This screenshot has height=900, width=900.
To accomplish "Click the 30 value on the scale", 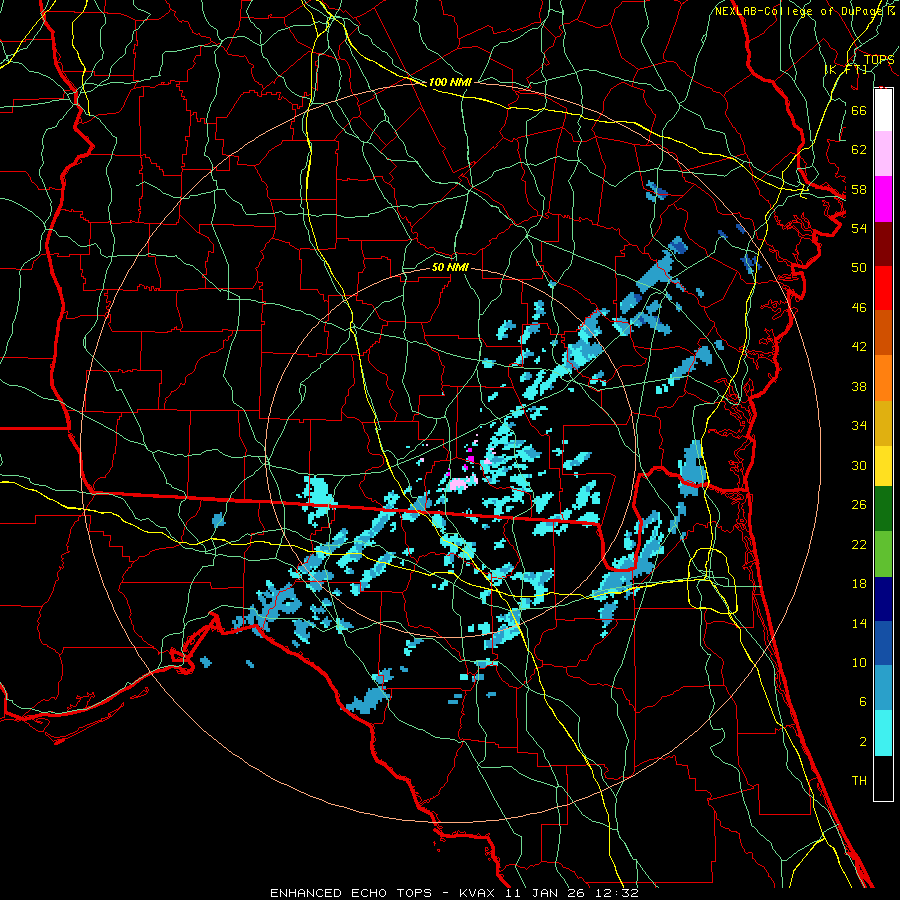I will (859, 465).
